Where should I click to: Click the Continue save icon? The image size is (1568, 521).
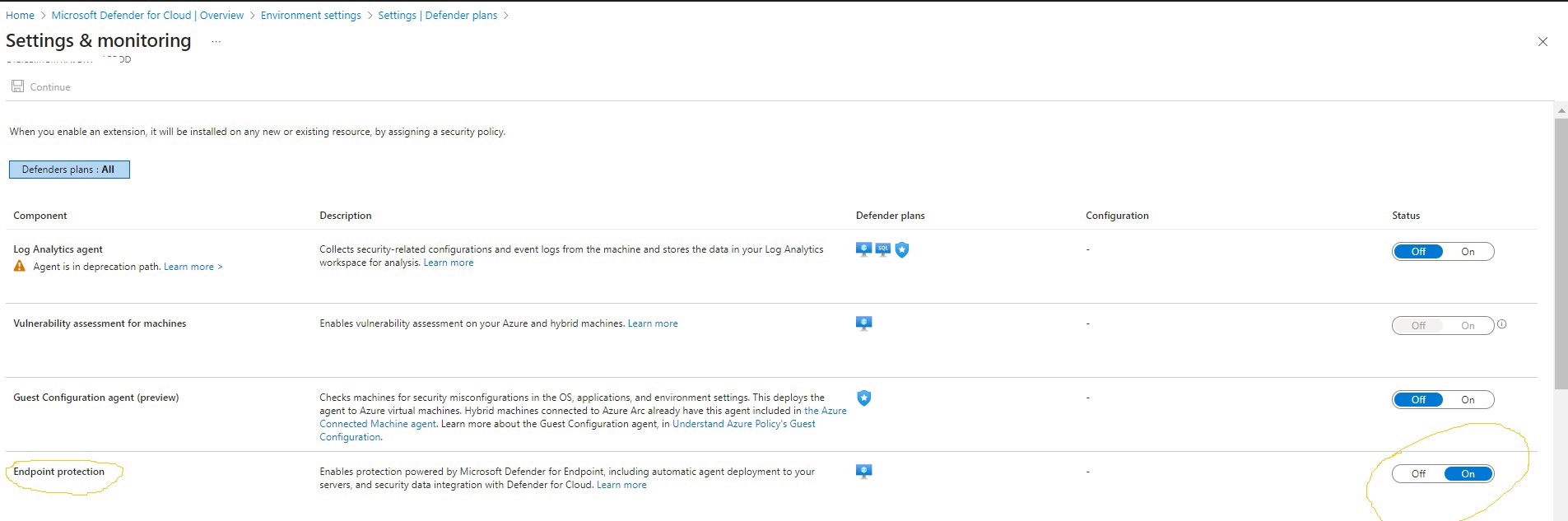(17, 86)
